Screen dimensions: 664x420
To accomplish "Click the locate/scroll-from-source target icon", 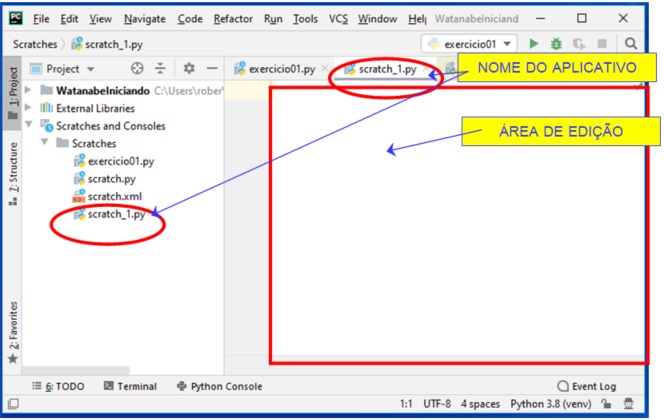I will 138,69.
